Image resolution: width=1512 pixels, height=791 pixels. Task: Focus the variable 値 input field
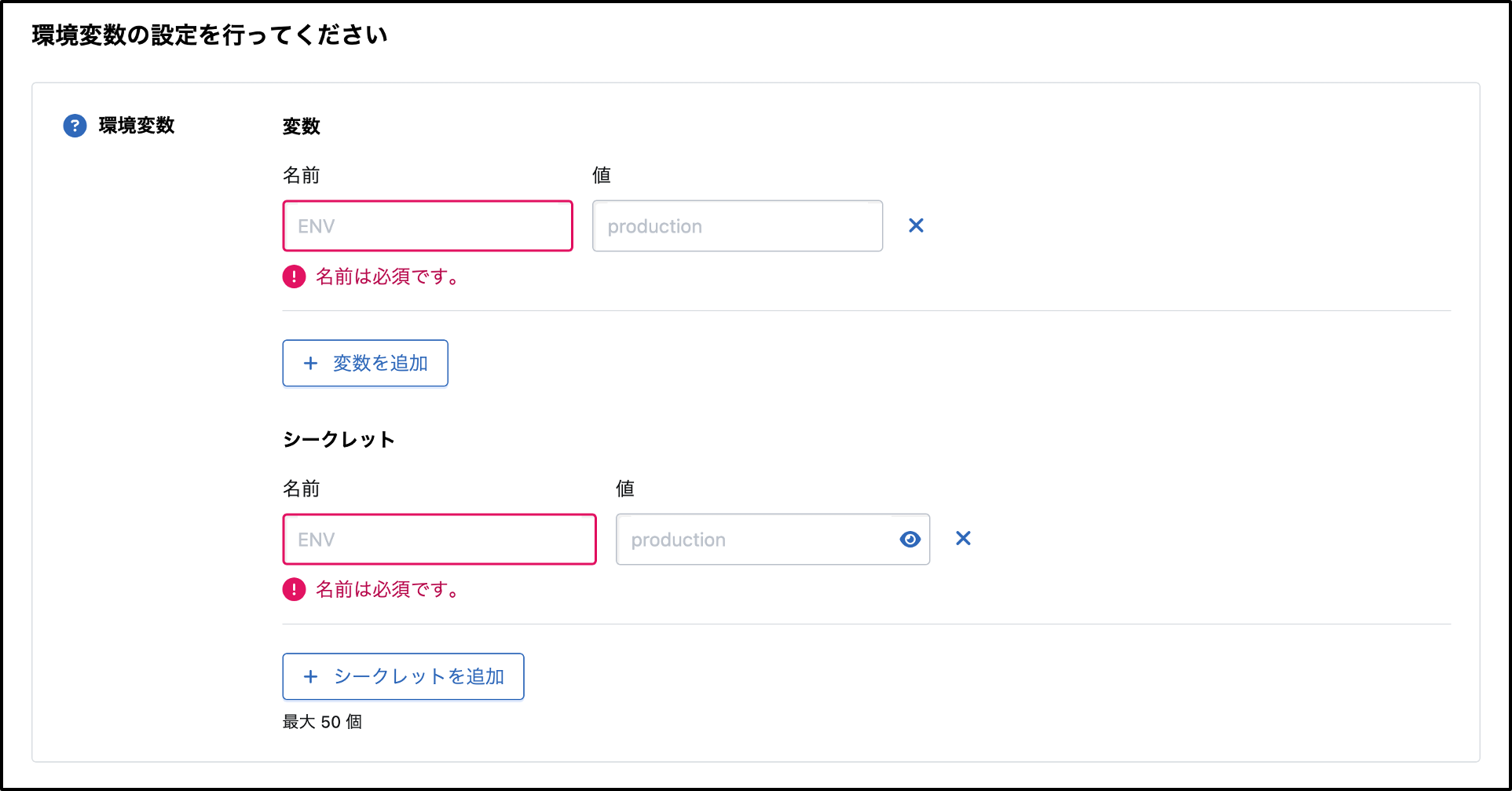(737, 226)
